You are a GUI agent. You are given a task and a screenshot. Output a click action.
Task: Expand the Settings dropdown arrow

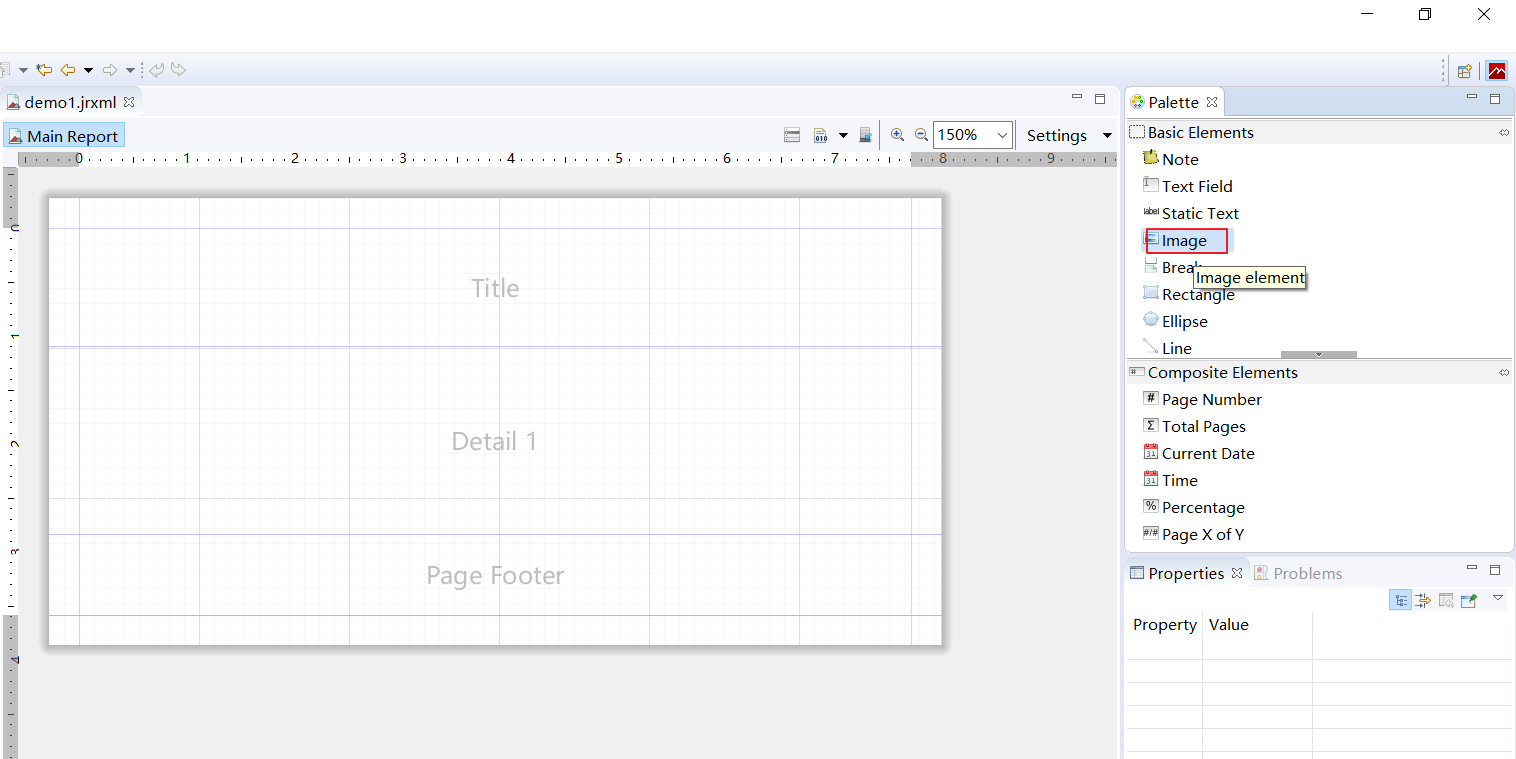click(1107, 136)
